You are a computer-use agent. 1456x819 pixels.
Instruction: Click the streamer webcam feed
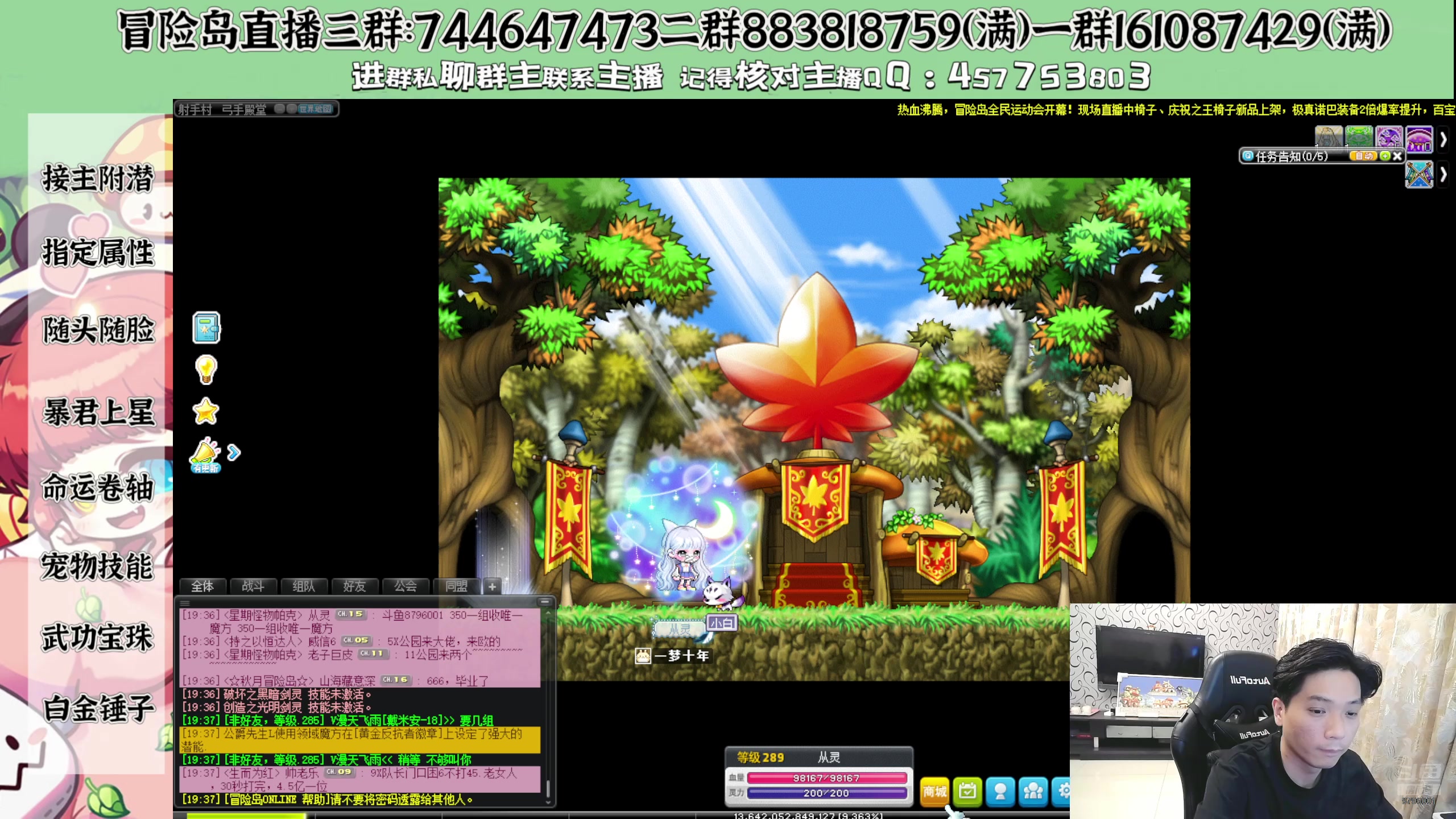(1263, 711)
